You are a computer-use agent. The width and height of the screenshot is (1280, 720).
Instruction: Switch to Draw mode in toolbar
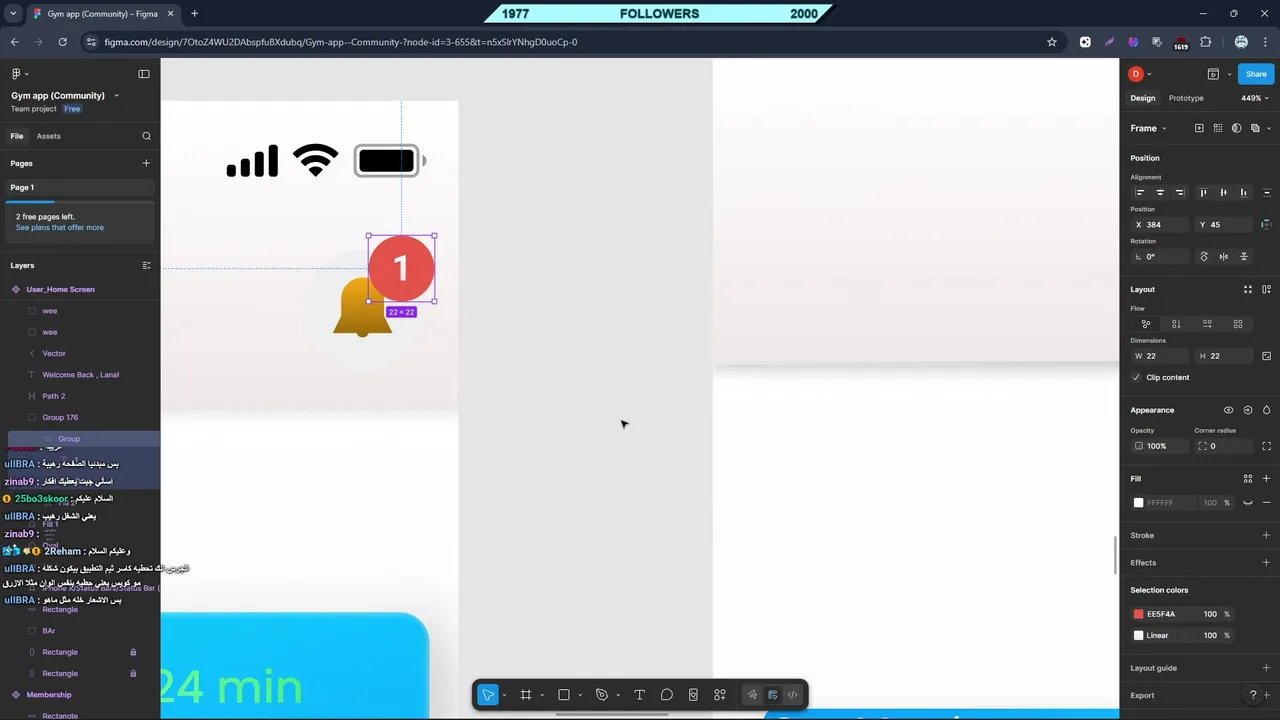pos(753,695)
